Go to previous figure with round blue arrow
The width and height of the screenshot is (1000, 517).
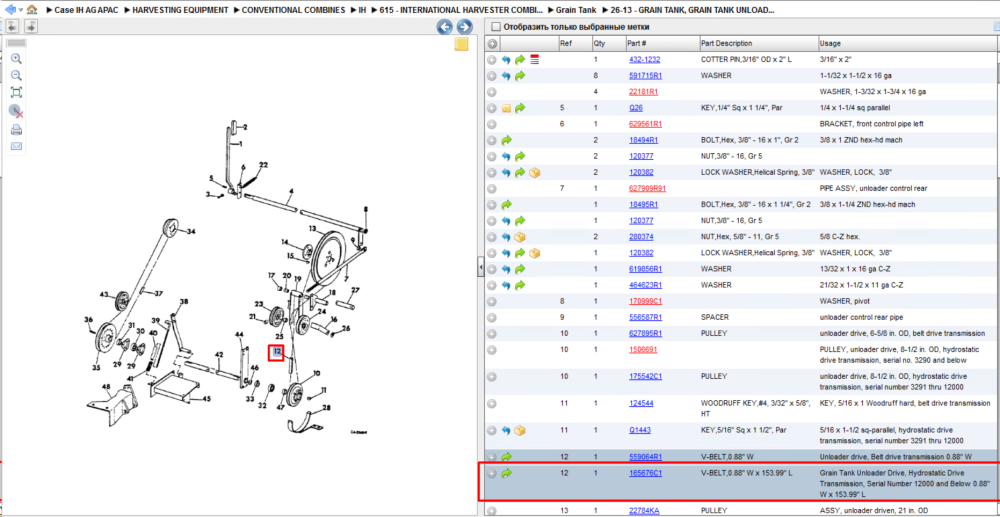click(445, 27)
